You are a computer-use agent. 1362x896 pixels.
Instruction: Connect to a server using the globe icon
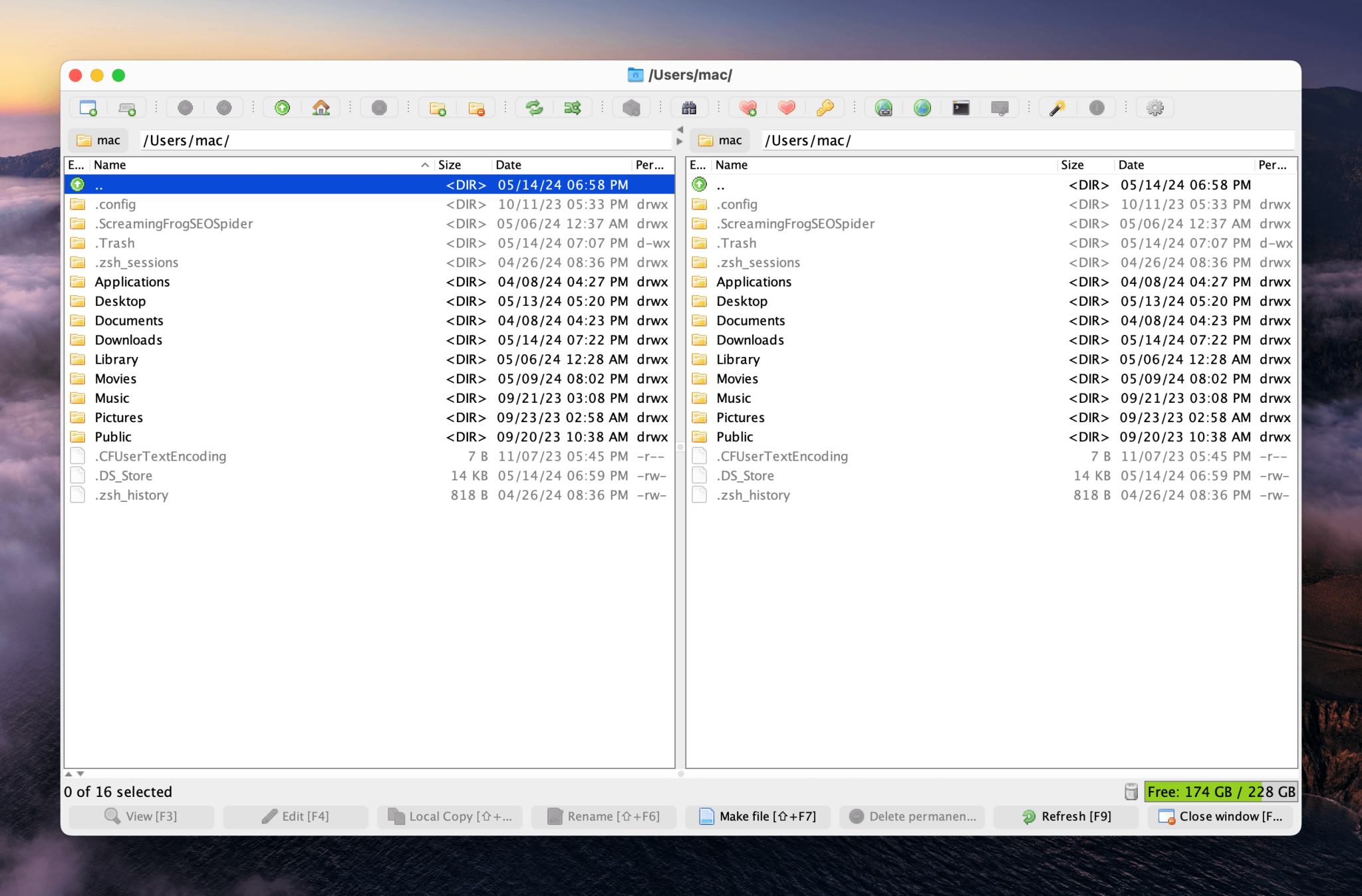coord(922,107)
